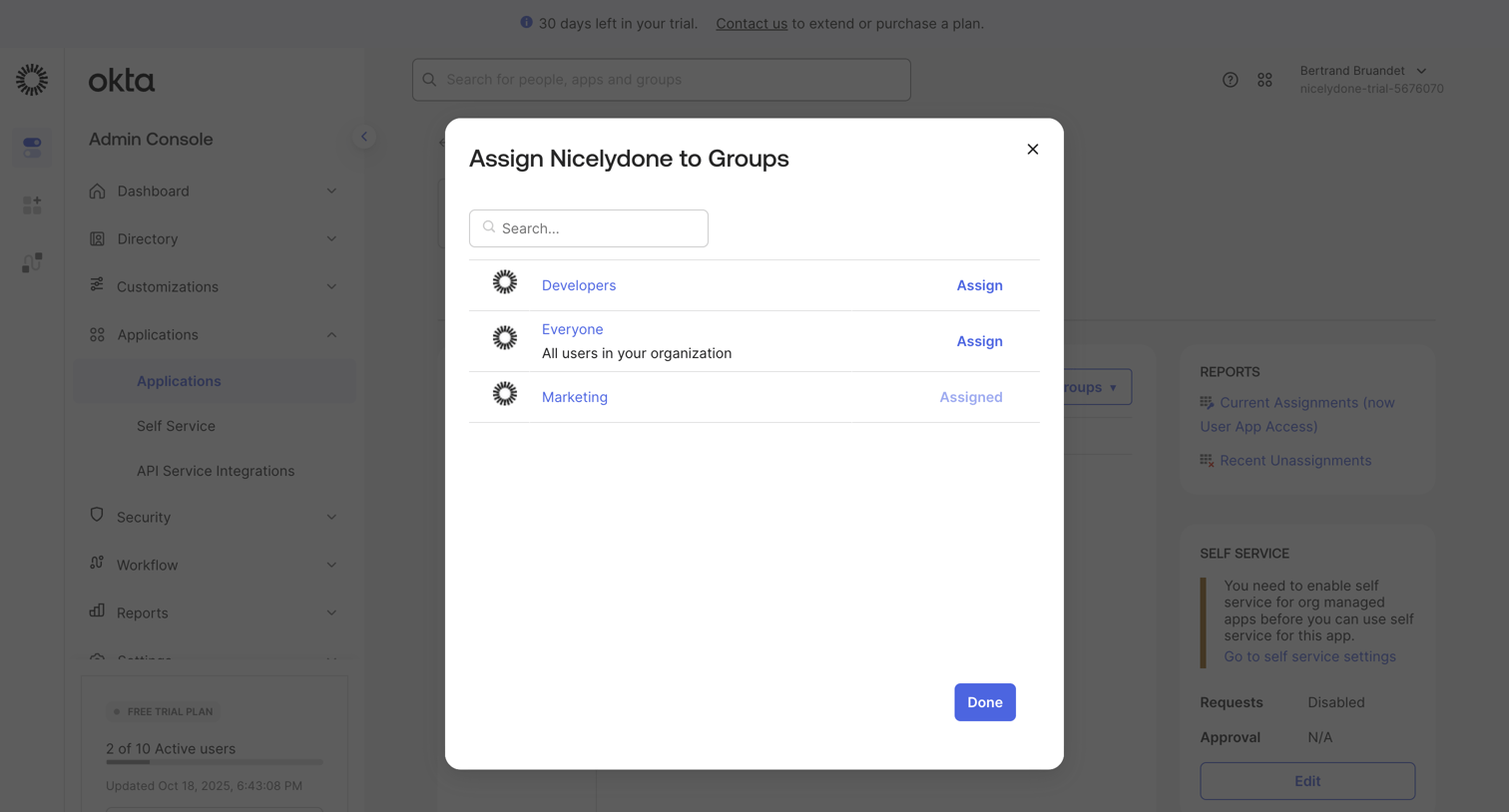Screen dimensions: 1509x812
Task: Assign the Developers group
Action: pyautogui.click(x=979, y=285)
